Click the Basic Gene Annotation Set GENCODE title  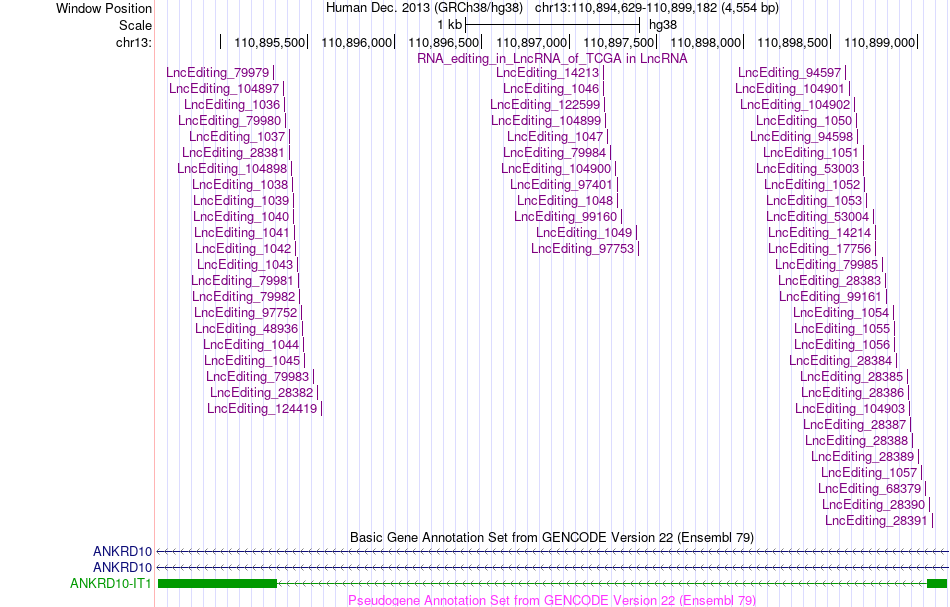pos(552,537)
